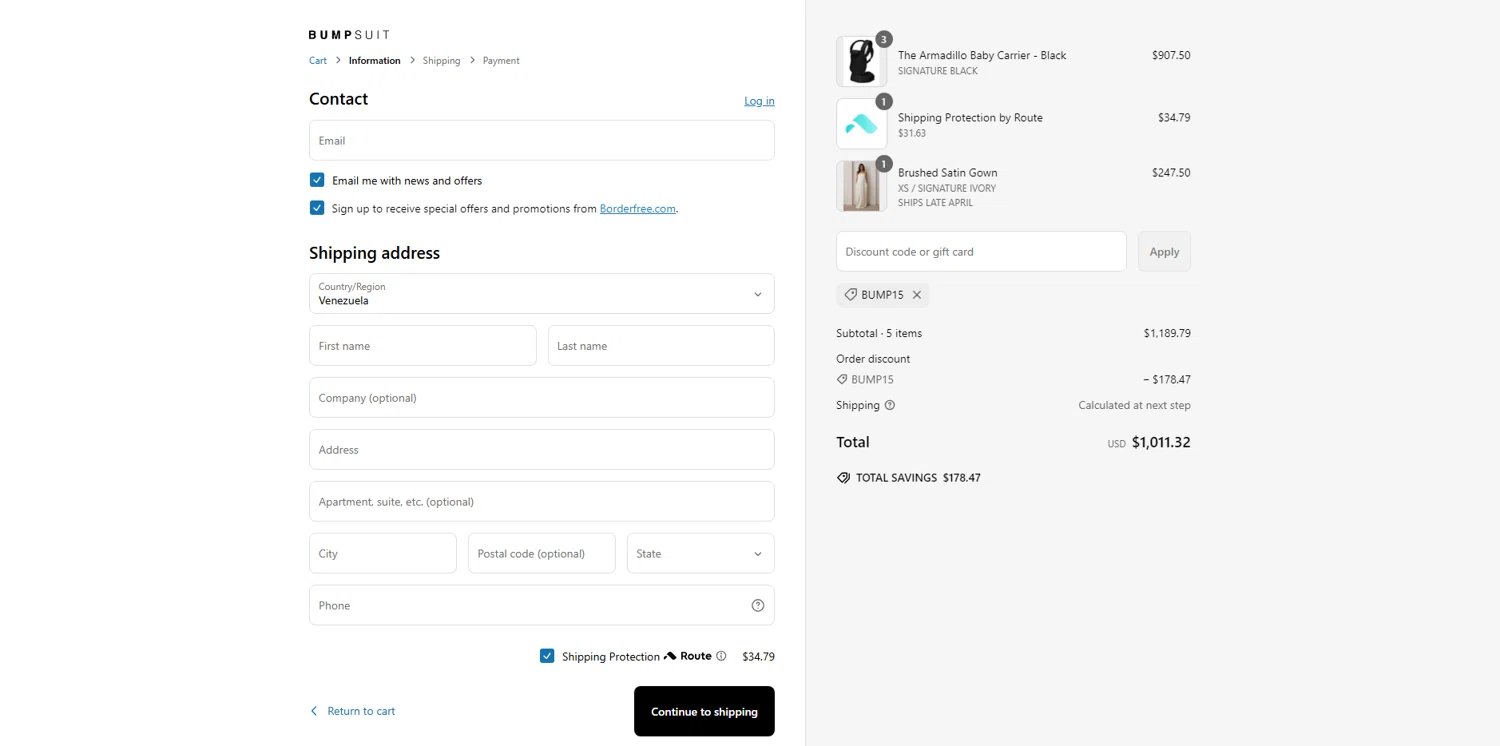Click the Apply discount button
This screenshot has height=746, width=1500.
click(1164, 252)
